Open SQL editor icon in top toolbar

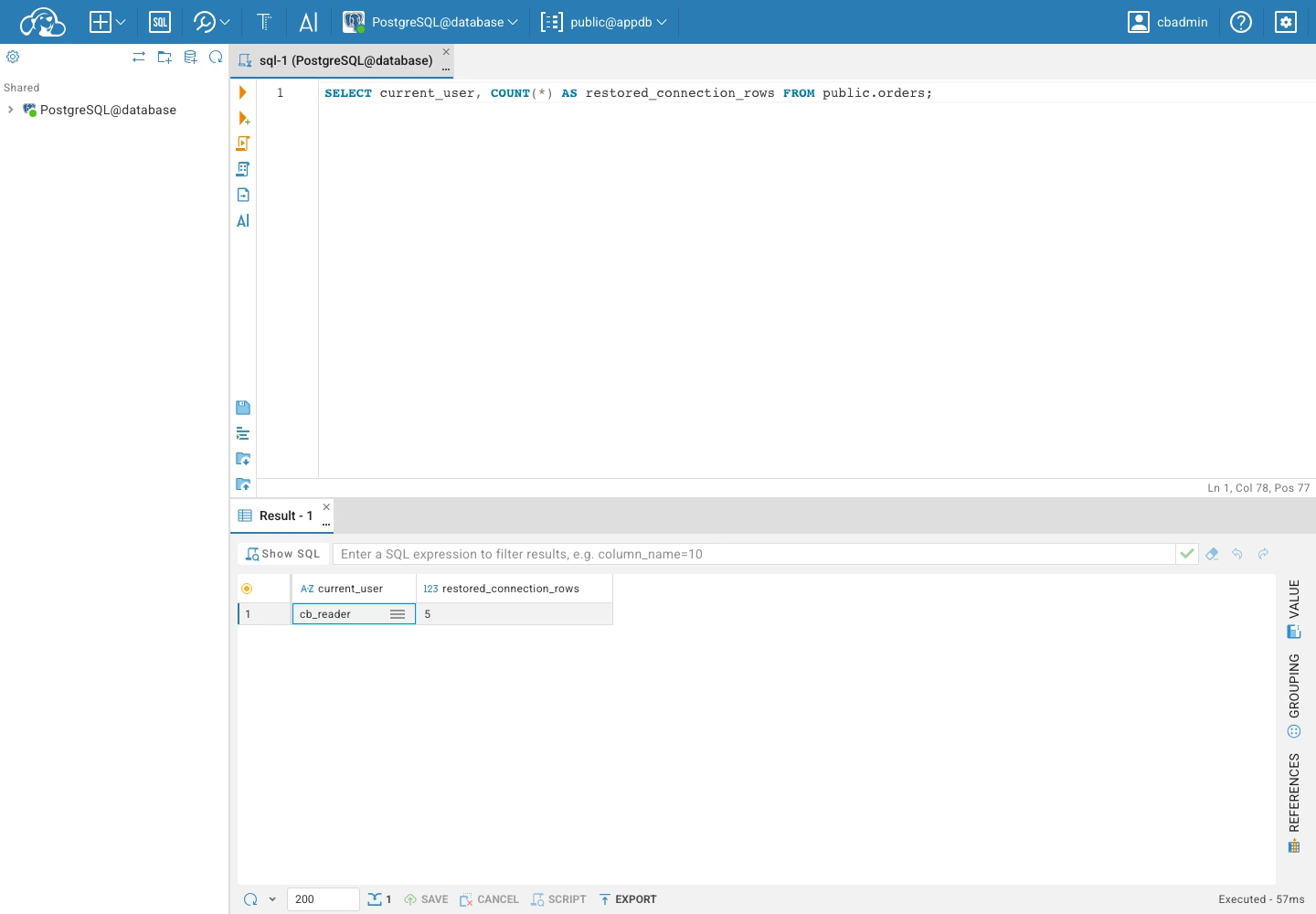[160, 22]
